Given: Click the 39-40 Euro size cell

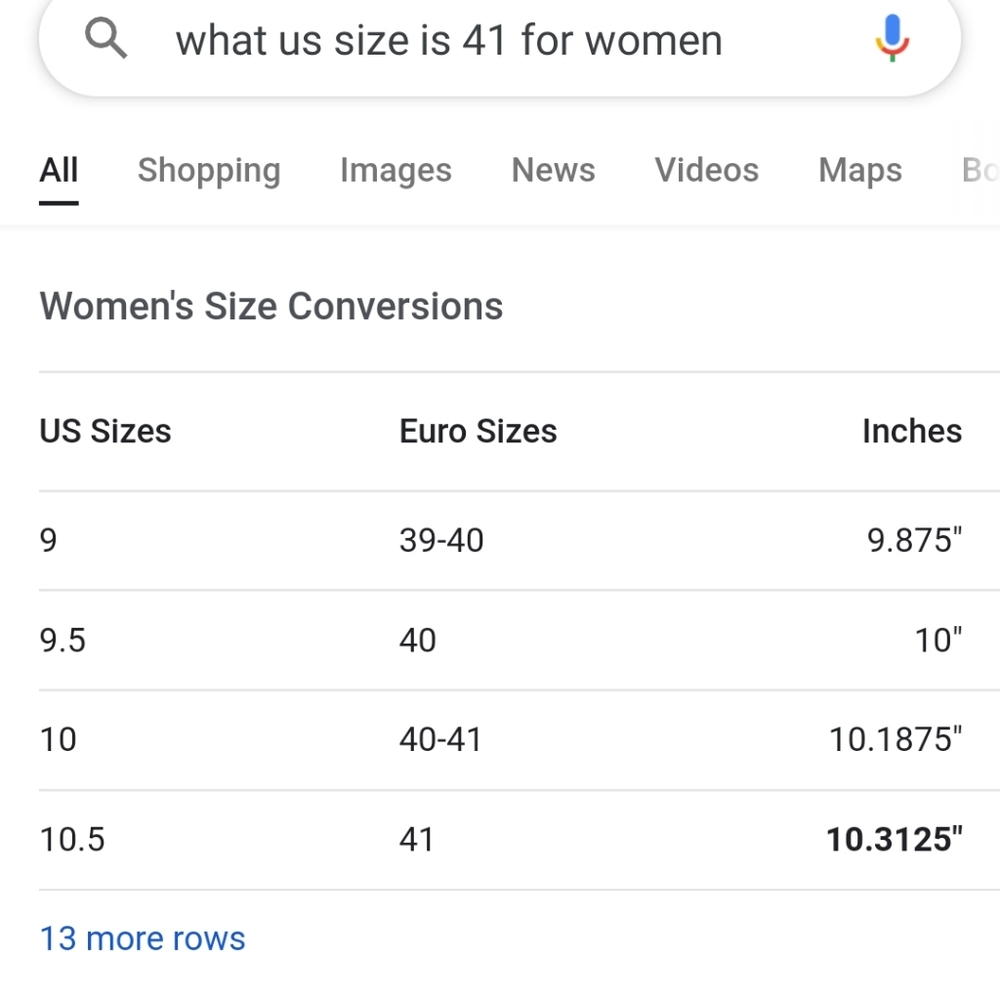Looking at the screenshot, I should point(442,541).
